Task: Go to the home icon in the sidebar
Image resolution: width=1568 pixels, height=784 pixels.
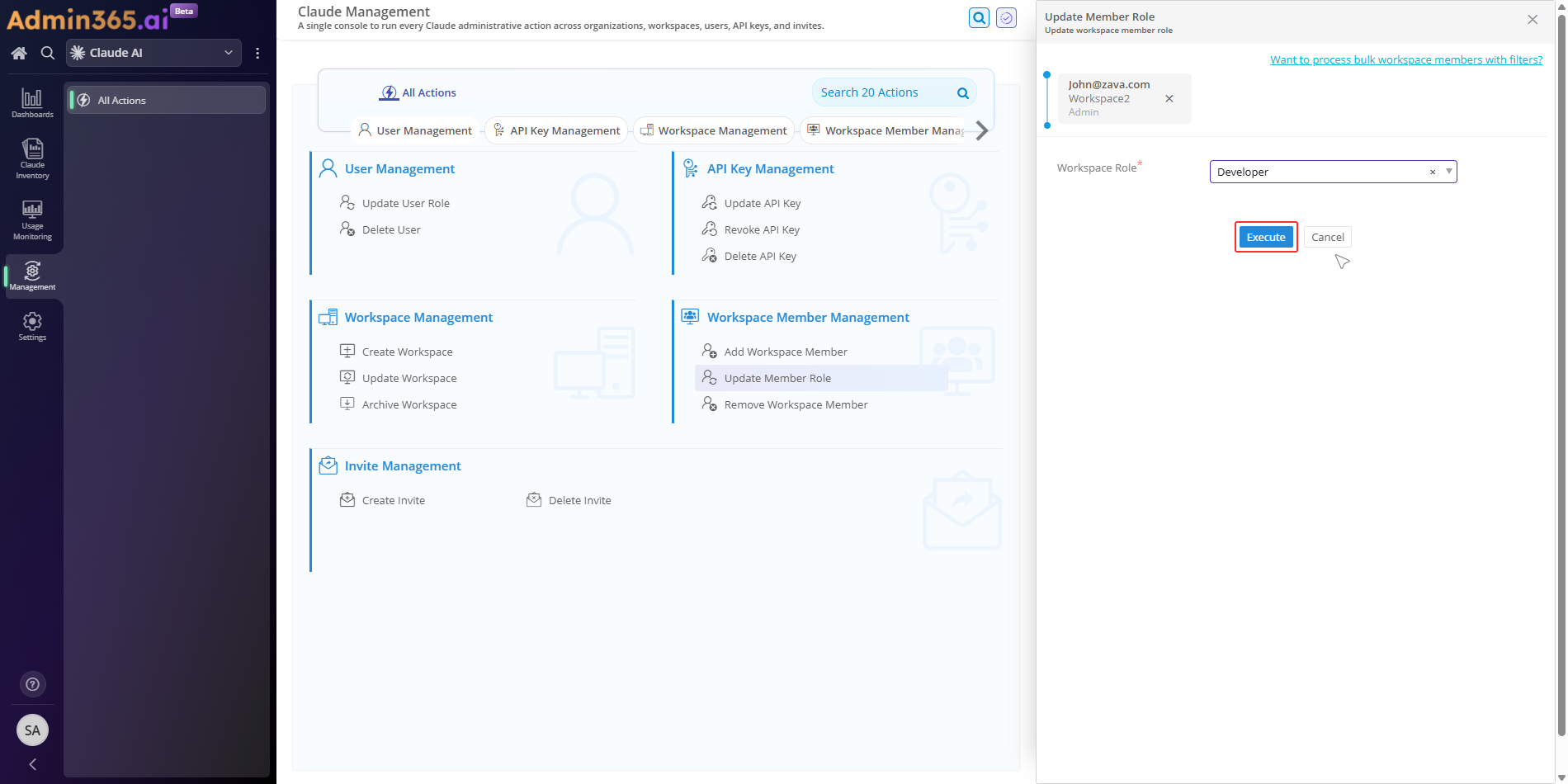Action: [19, 53]
